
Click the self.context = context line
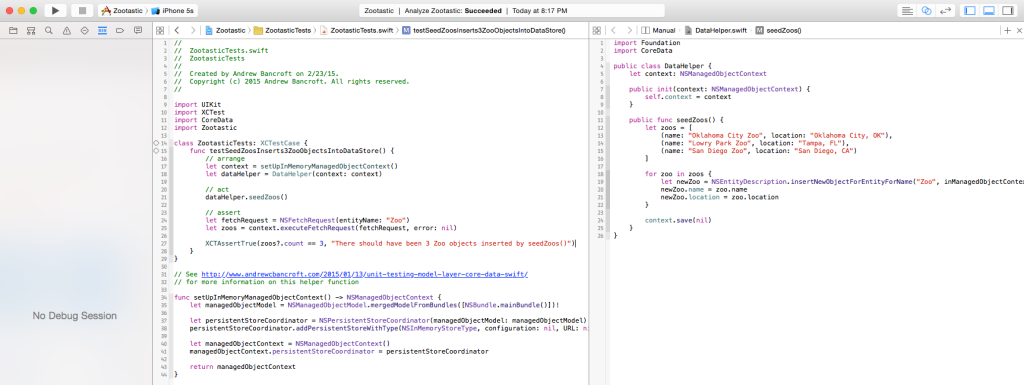click(688, 97)
